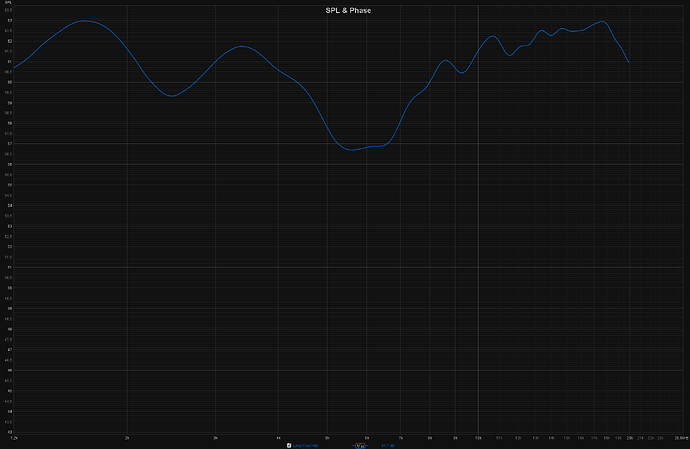The image size is (690, 449).
Task: Click the 10k frequency axis label
Action: click(x=478, y=438)
